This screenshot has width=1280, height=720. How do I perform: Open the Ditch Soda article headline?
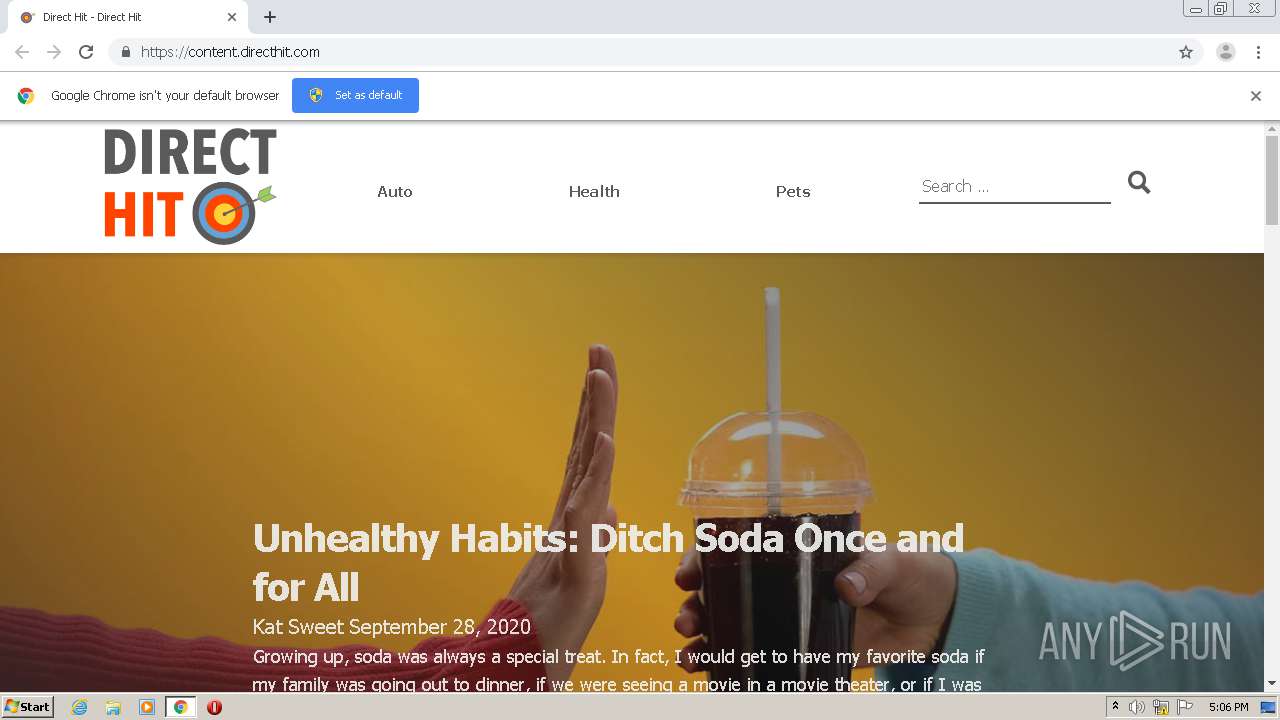tap(608, 562)
